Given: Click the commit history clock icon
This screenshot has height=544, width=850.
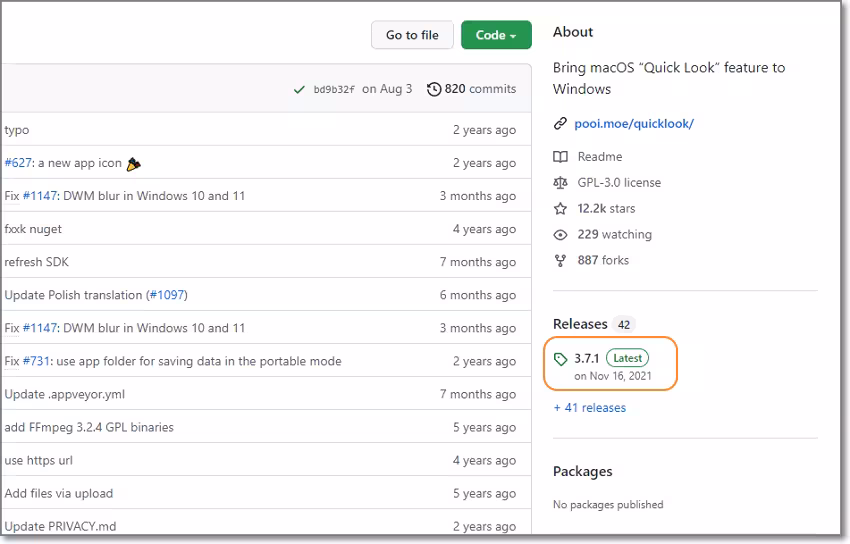Looking at the screenshot, I should 434,89.
